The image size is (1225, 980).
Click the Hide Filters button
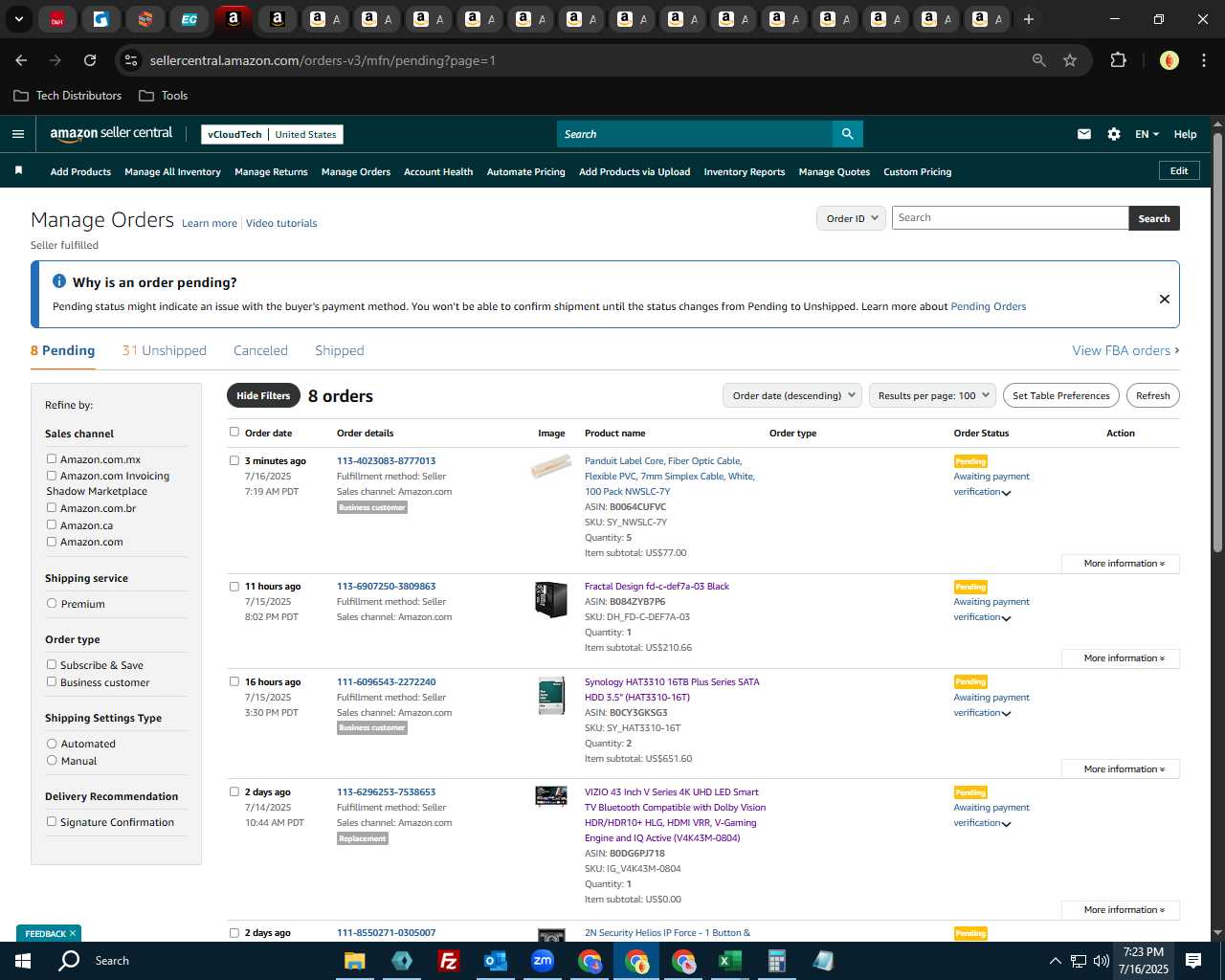point(263,395)
